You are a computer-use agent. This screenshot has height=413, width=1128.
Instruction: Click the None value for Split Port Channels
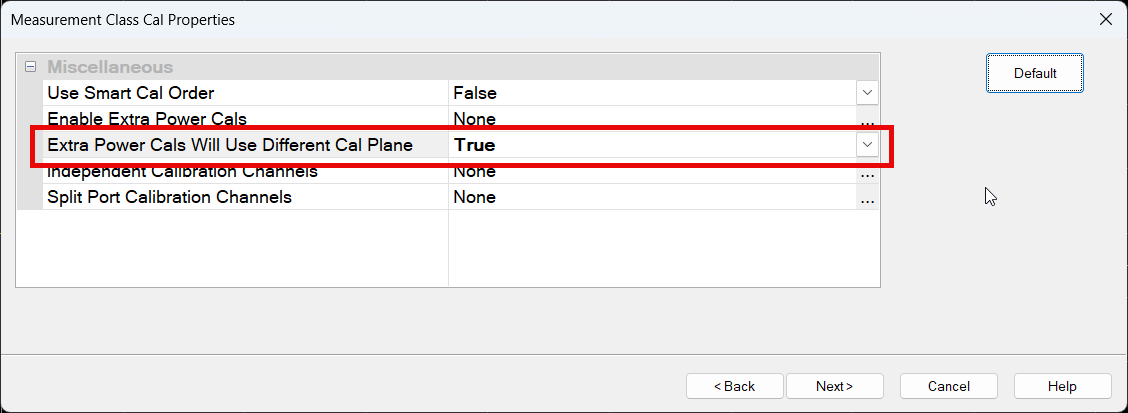click(x=474, y=197)
